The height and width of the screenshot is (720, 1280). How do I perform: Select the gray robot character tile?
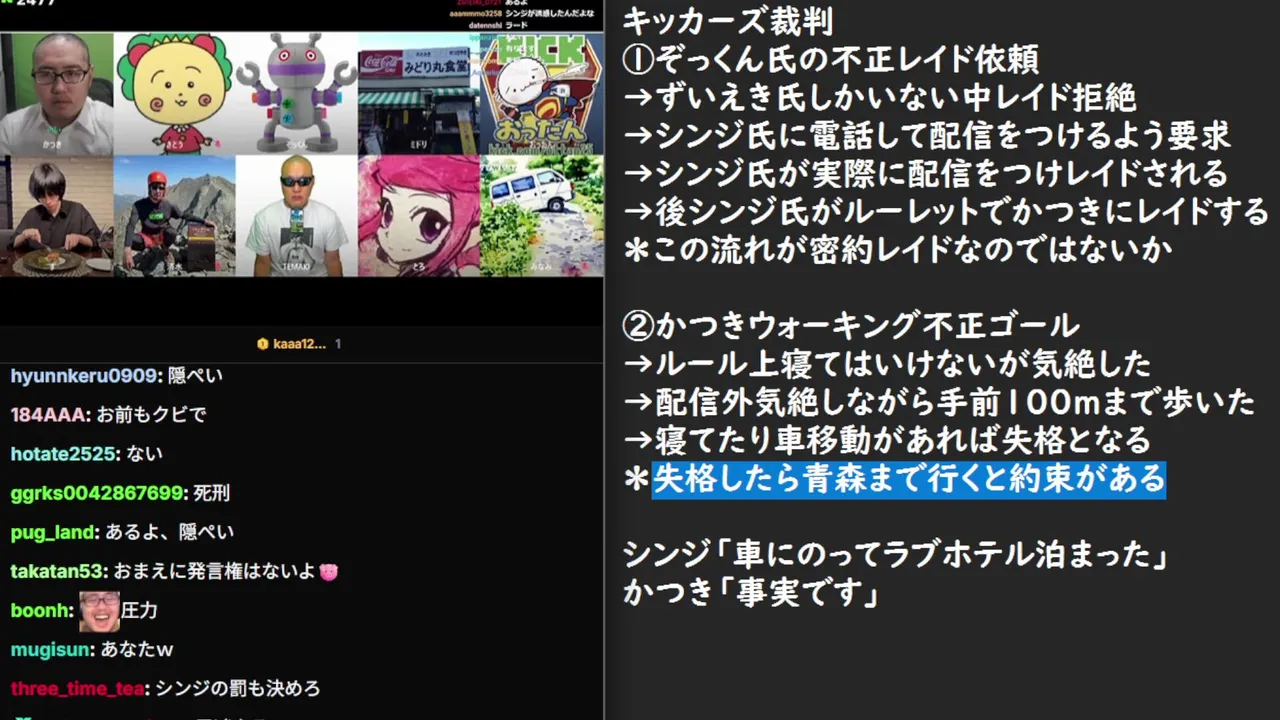(297, 94)
